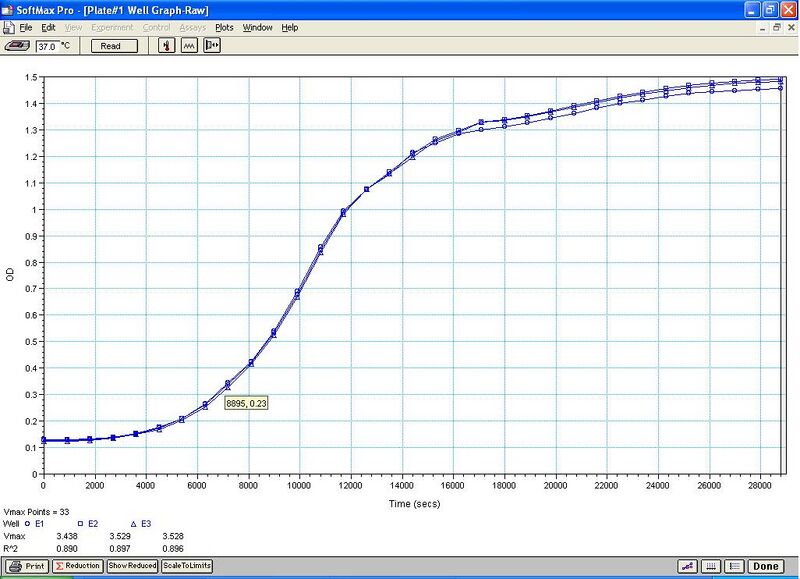Click the SoftMax Pro title bar icon

tap(8, 9)
